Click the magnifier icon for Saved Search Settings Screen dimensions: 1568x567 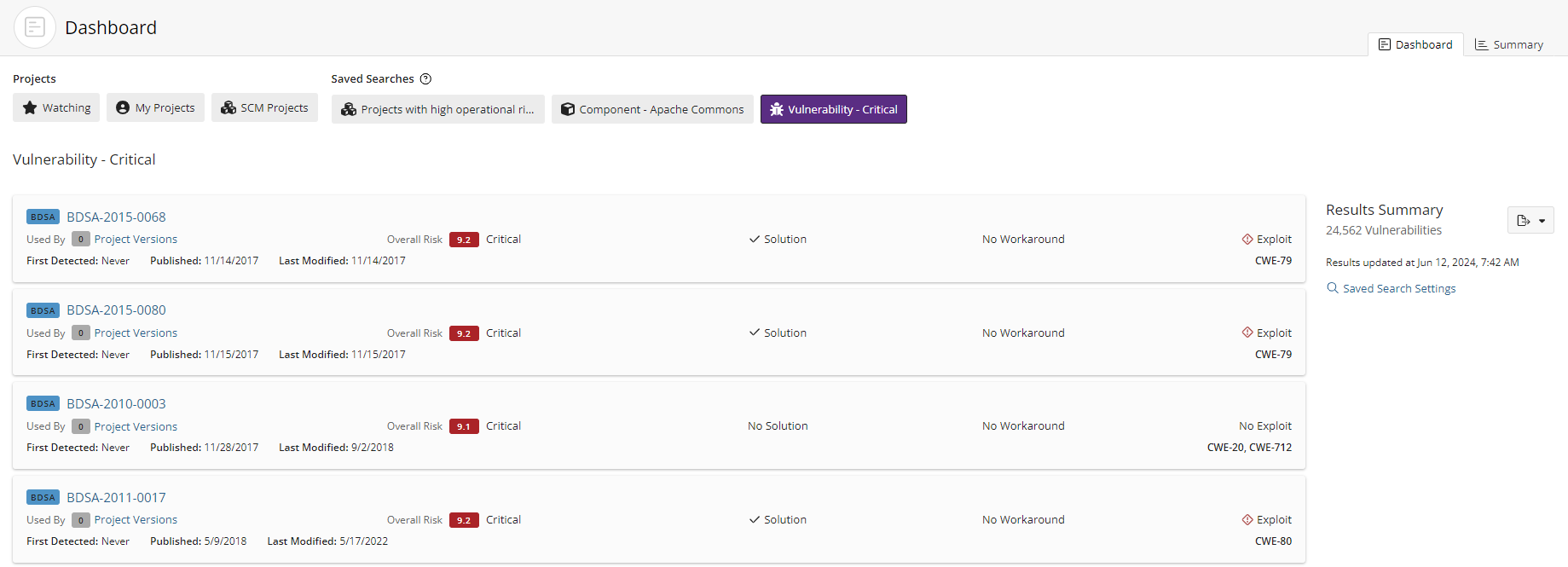1333,288
